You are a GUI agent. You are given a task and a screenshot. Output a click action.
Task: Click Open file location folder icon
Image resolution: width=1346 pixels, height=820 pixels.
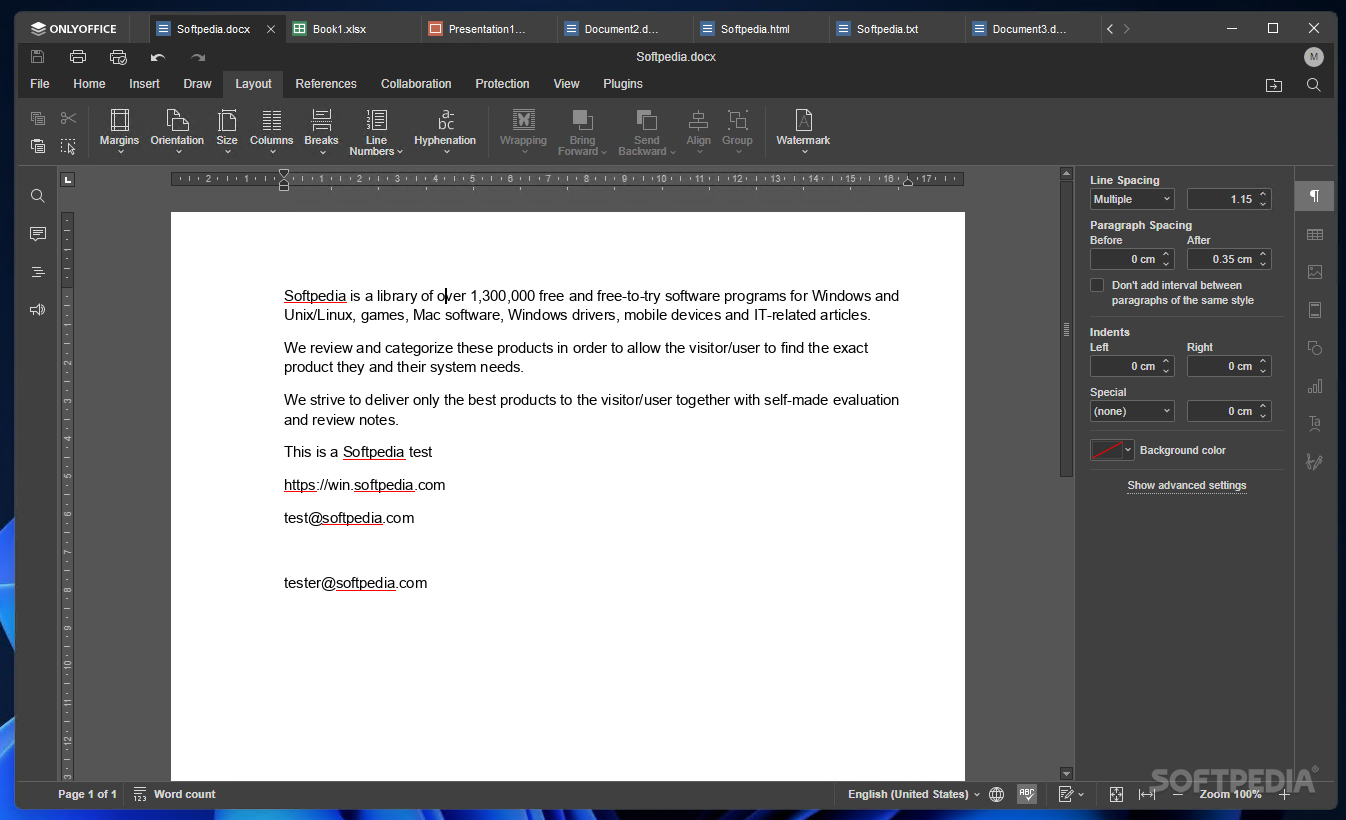click(1274, 85)
